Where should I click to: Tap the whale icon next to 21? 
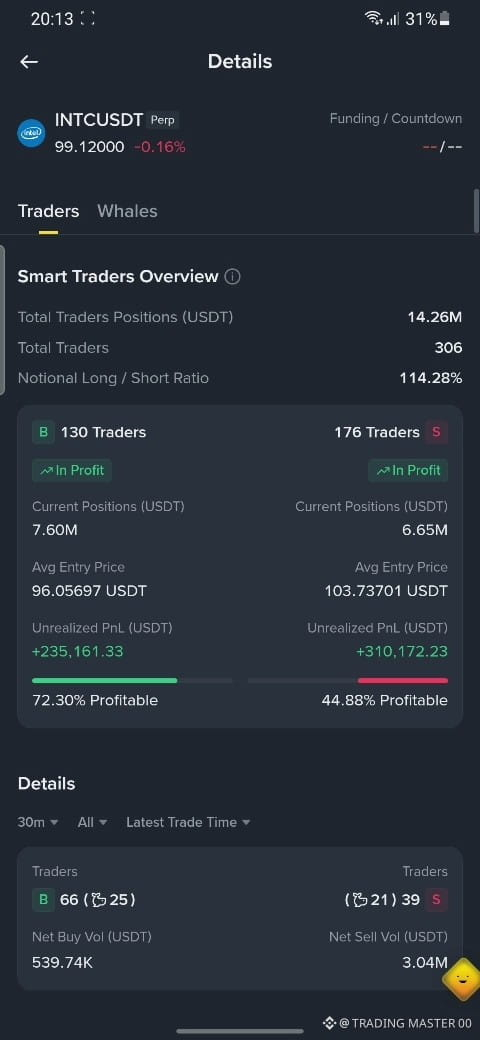pyautogui.click(x=363, y=900)
